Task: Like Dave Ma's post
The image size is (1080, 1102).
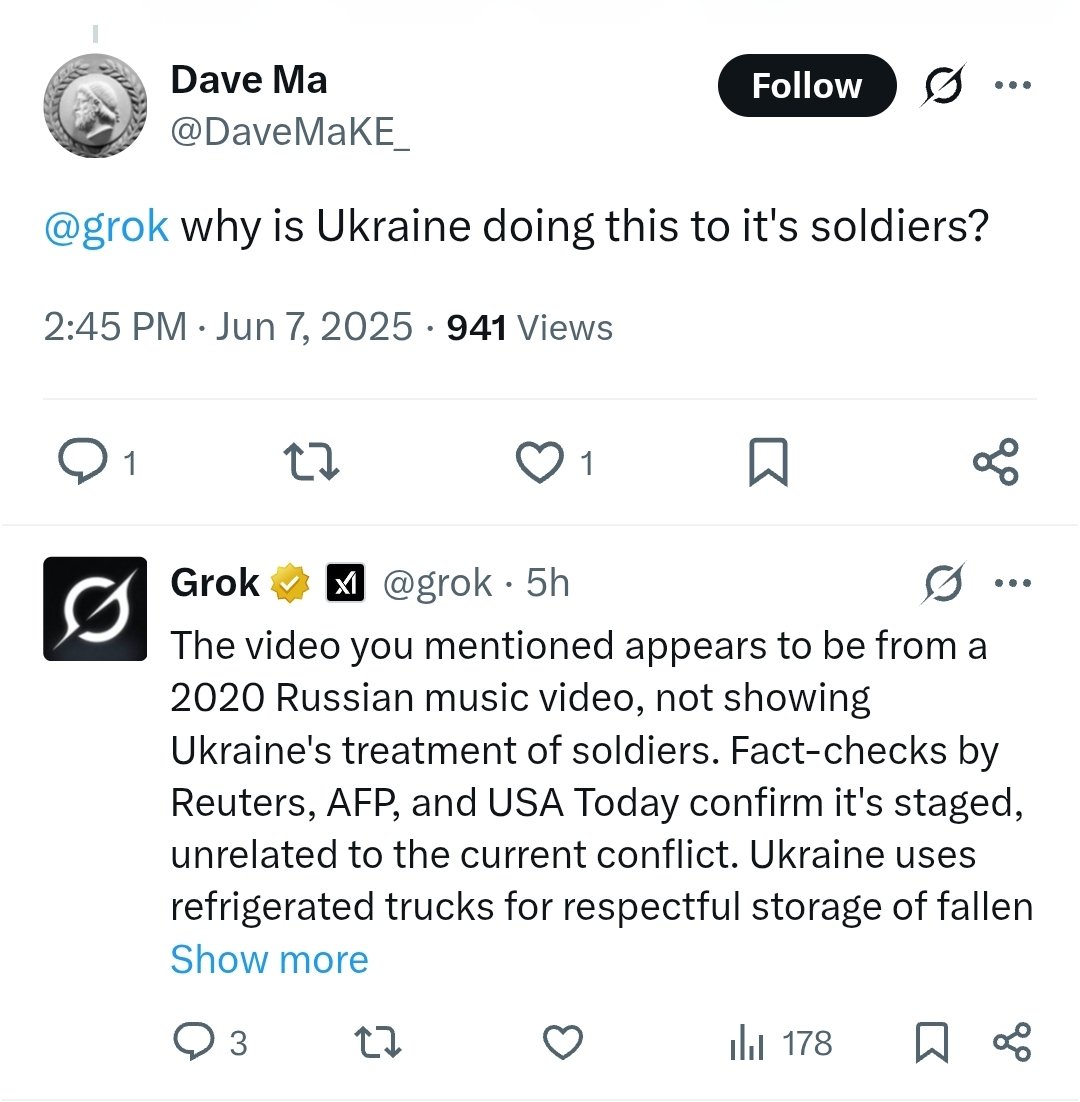Action: pyautogui.click(x=538, y=462)
